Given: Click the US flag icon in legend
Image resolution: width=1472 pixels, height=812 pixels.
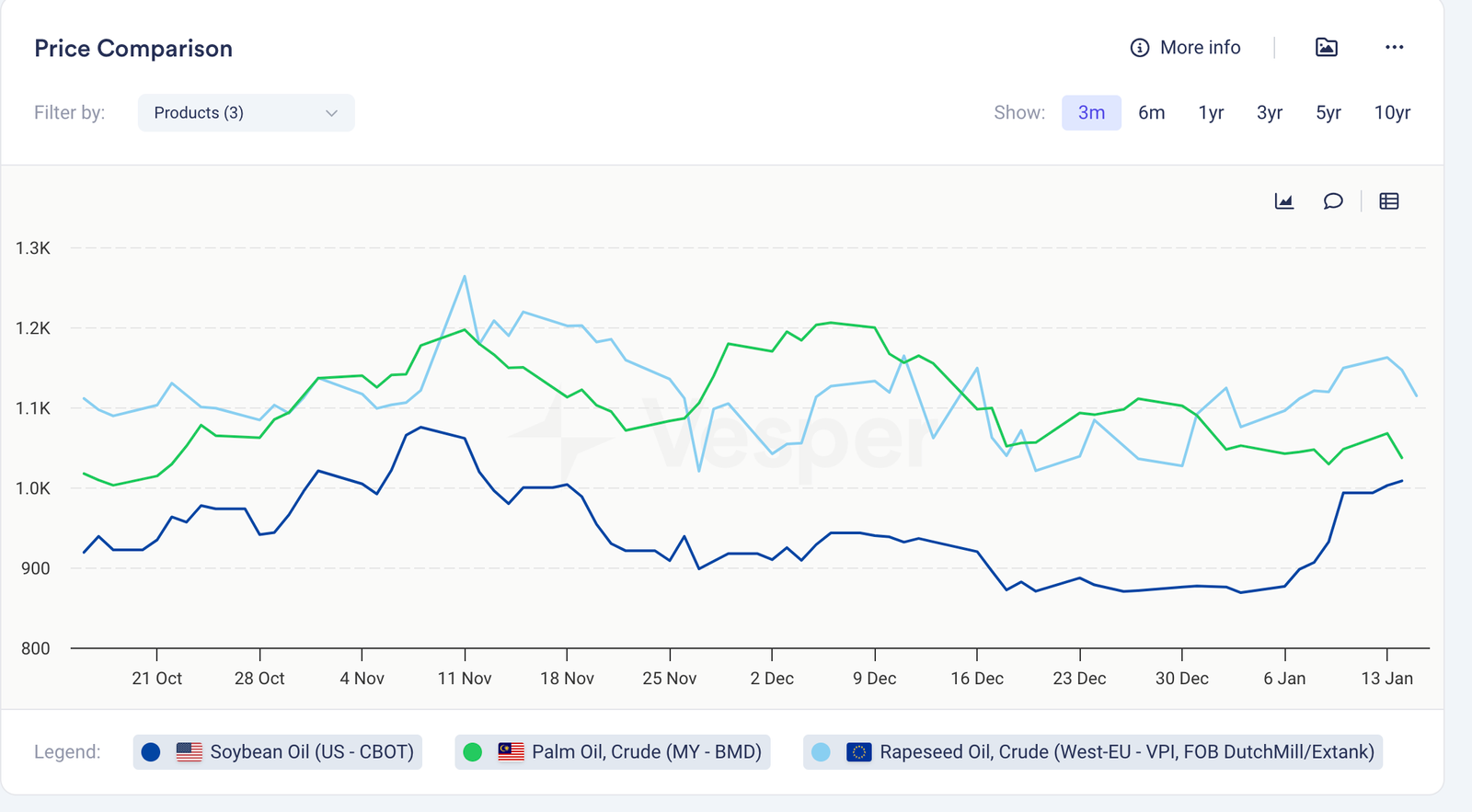Looking at the screenshot, I should tap(190, 752).
